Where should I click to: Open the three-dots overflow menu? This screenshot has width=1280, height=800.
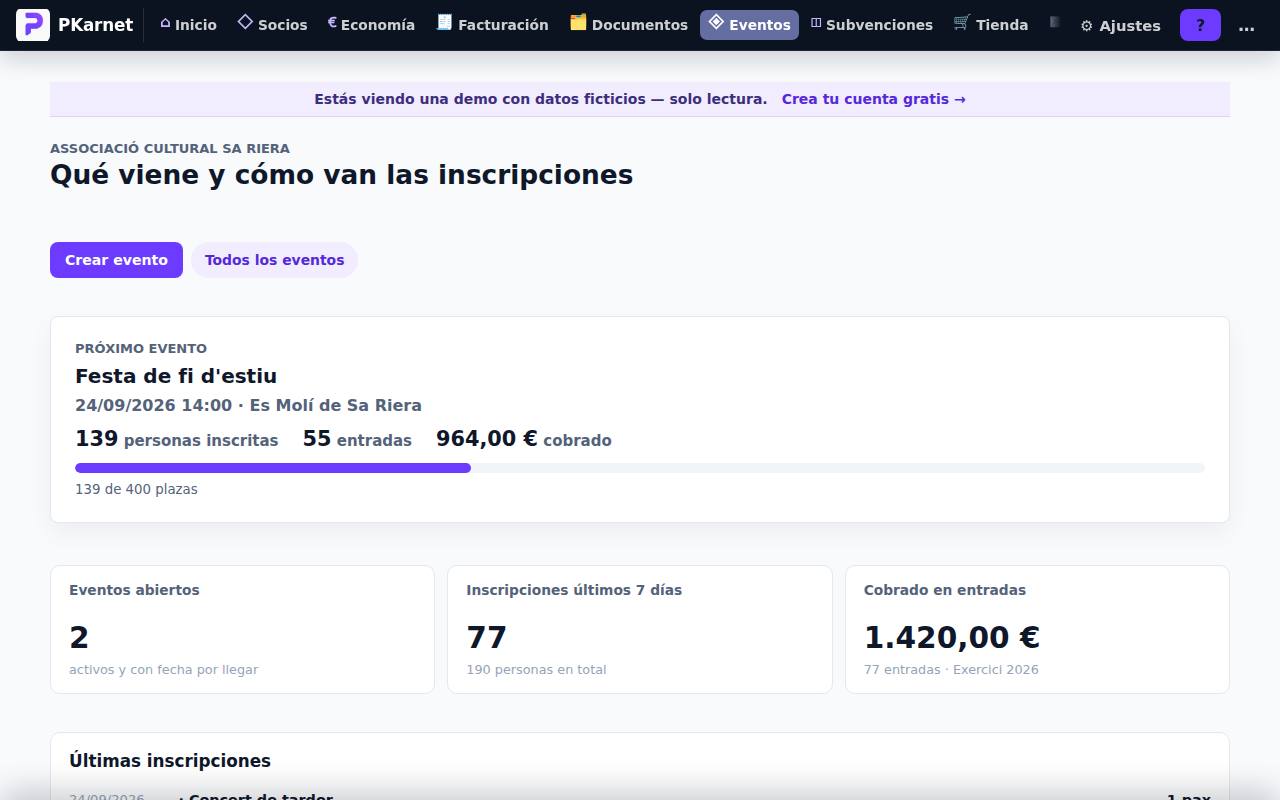pos(1246,25)
